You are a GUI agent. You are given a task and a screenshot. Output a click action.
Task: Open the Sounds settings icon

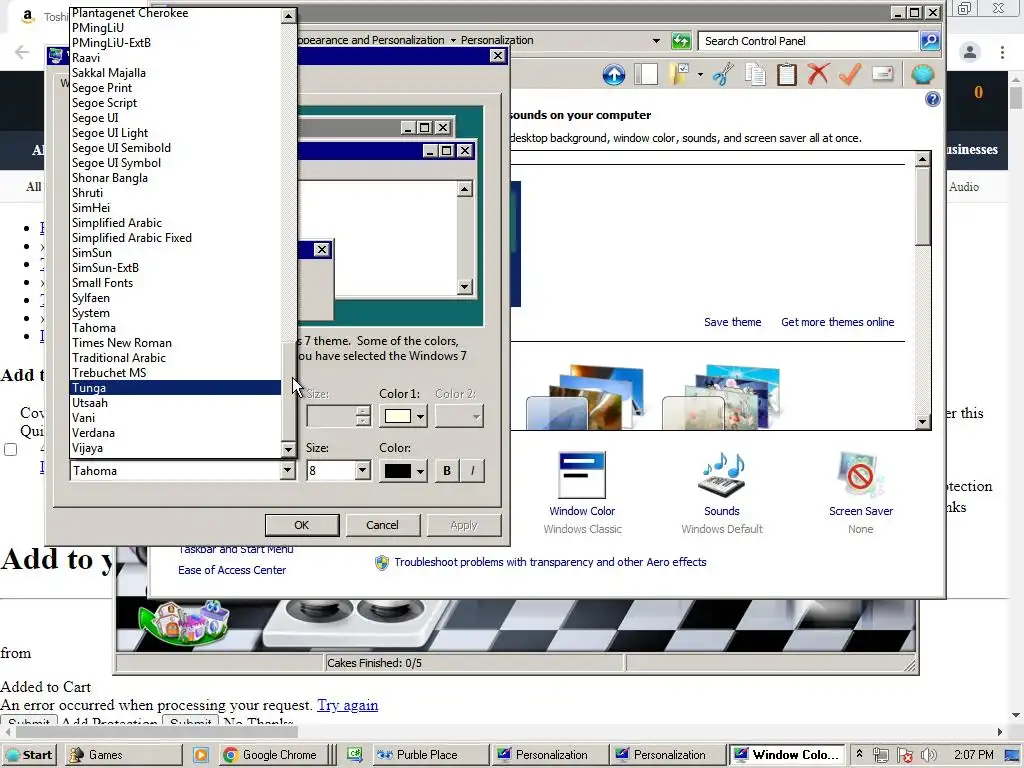722,475
